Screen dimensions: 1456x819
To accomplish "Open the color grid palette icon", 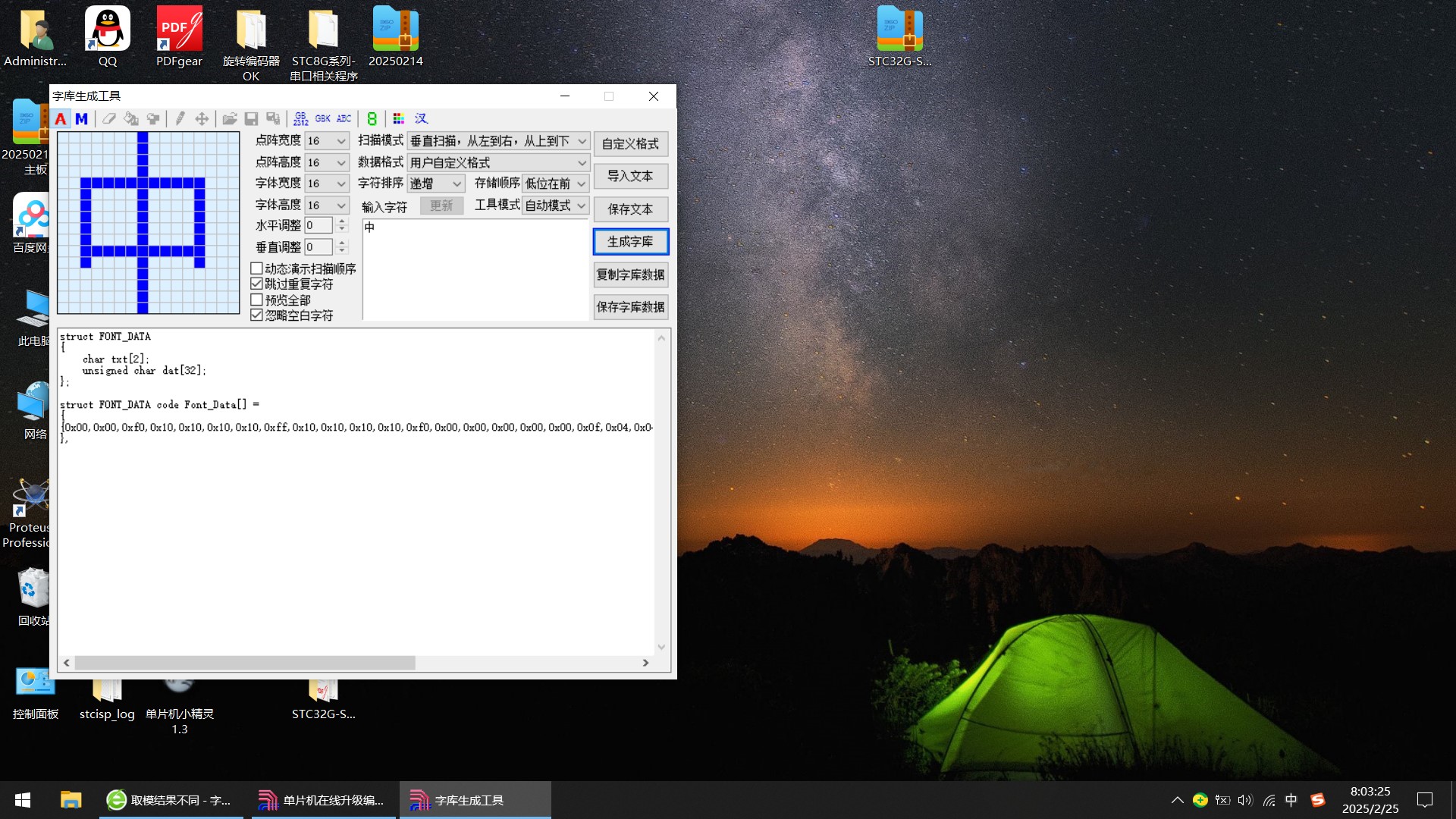I will pyautogui.click(x=399, y=119).
